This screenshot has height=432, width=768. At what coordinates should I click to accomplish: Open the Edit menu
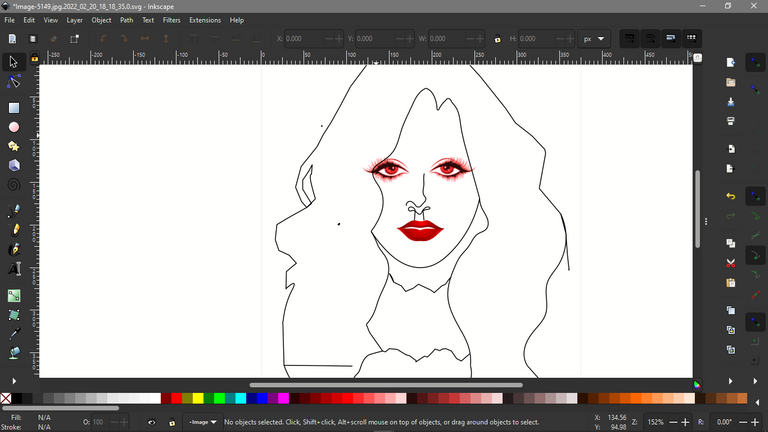(x=29, y=20)
